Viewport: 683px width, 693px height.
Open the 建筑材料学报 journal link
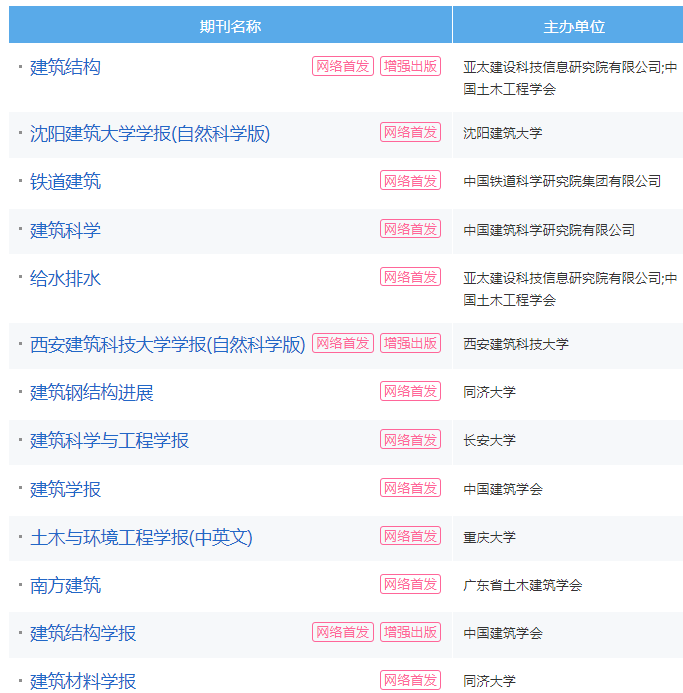click(x=83, y=681)
